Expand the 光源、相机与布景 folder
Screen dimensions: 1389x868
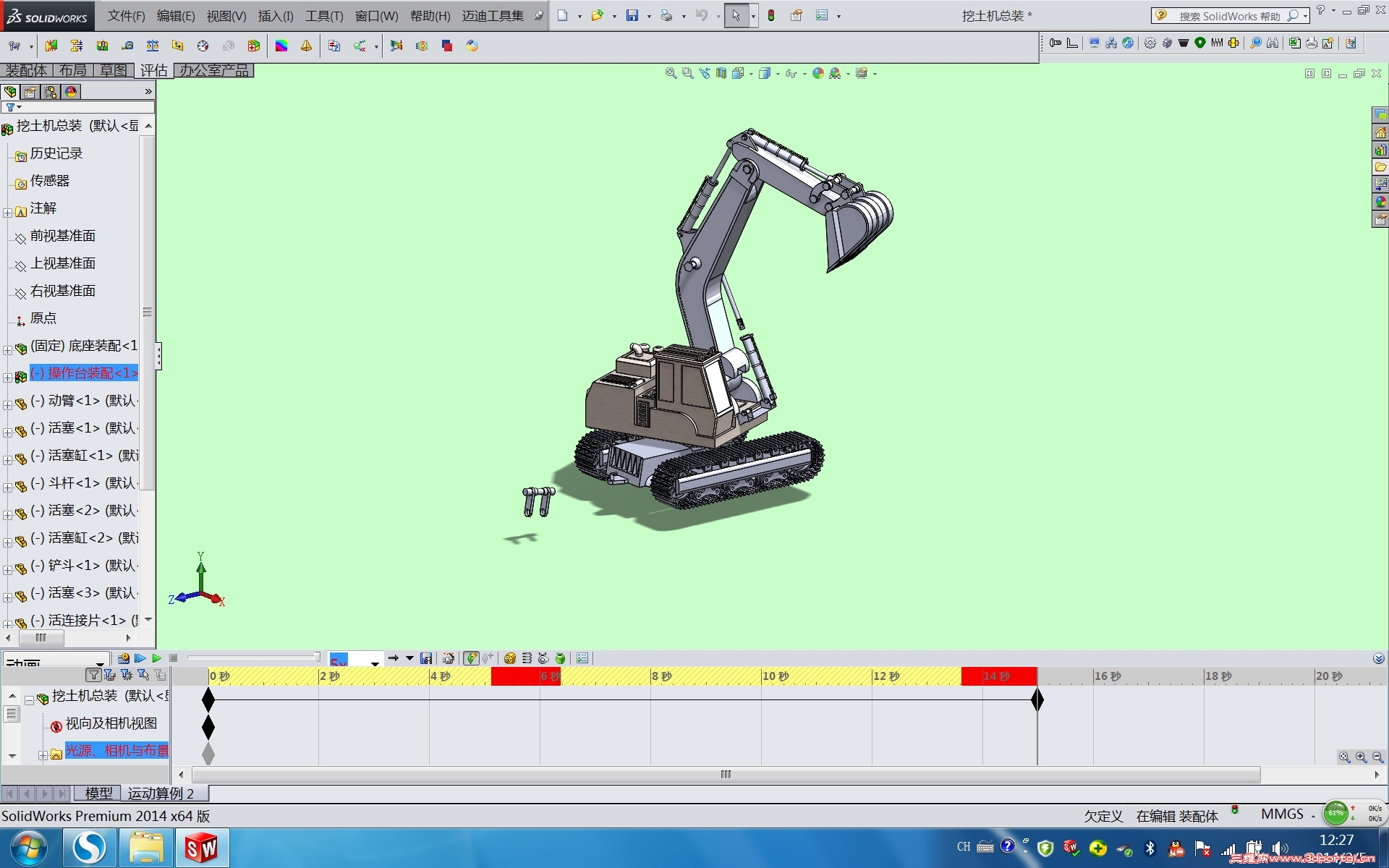[x=43, y=754]
